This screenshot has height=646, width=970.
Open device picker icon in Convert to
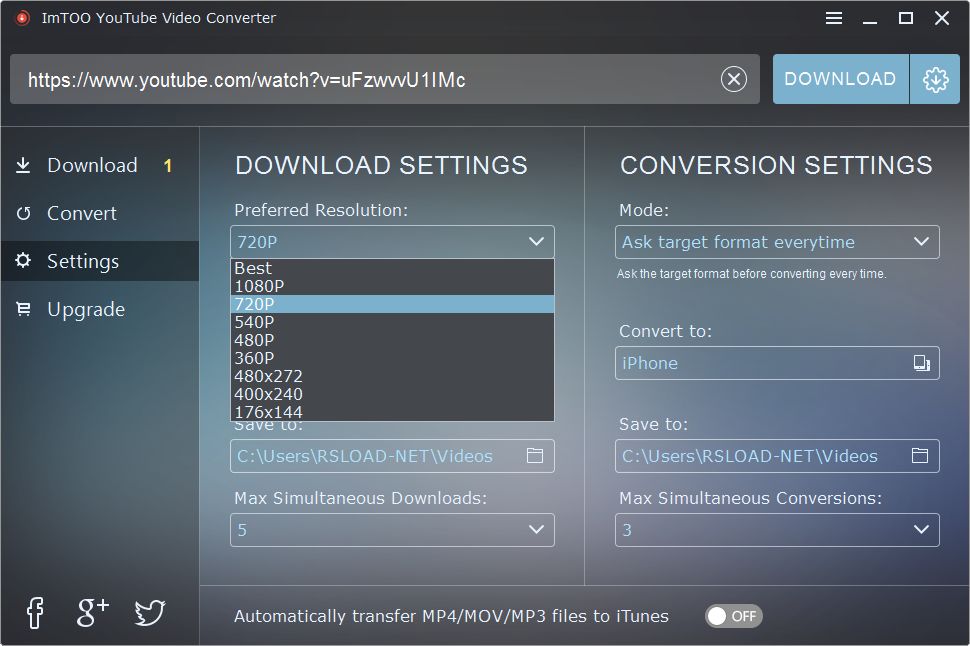click(x=922, y=363)
